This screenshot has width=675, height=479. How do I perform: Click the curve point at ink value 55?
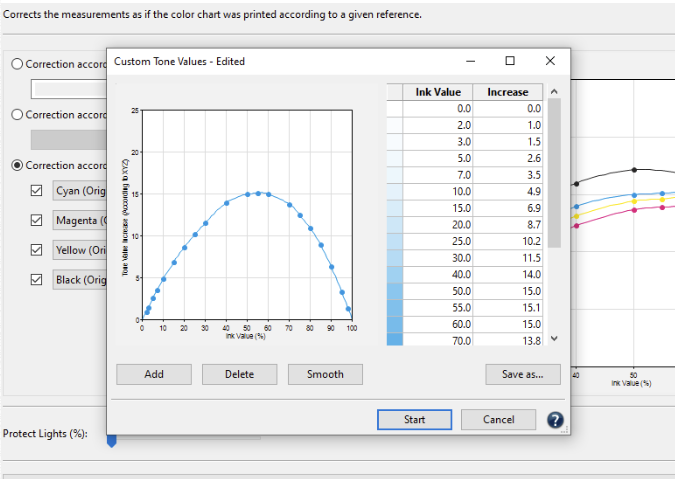[x=258, y=194]
